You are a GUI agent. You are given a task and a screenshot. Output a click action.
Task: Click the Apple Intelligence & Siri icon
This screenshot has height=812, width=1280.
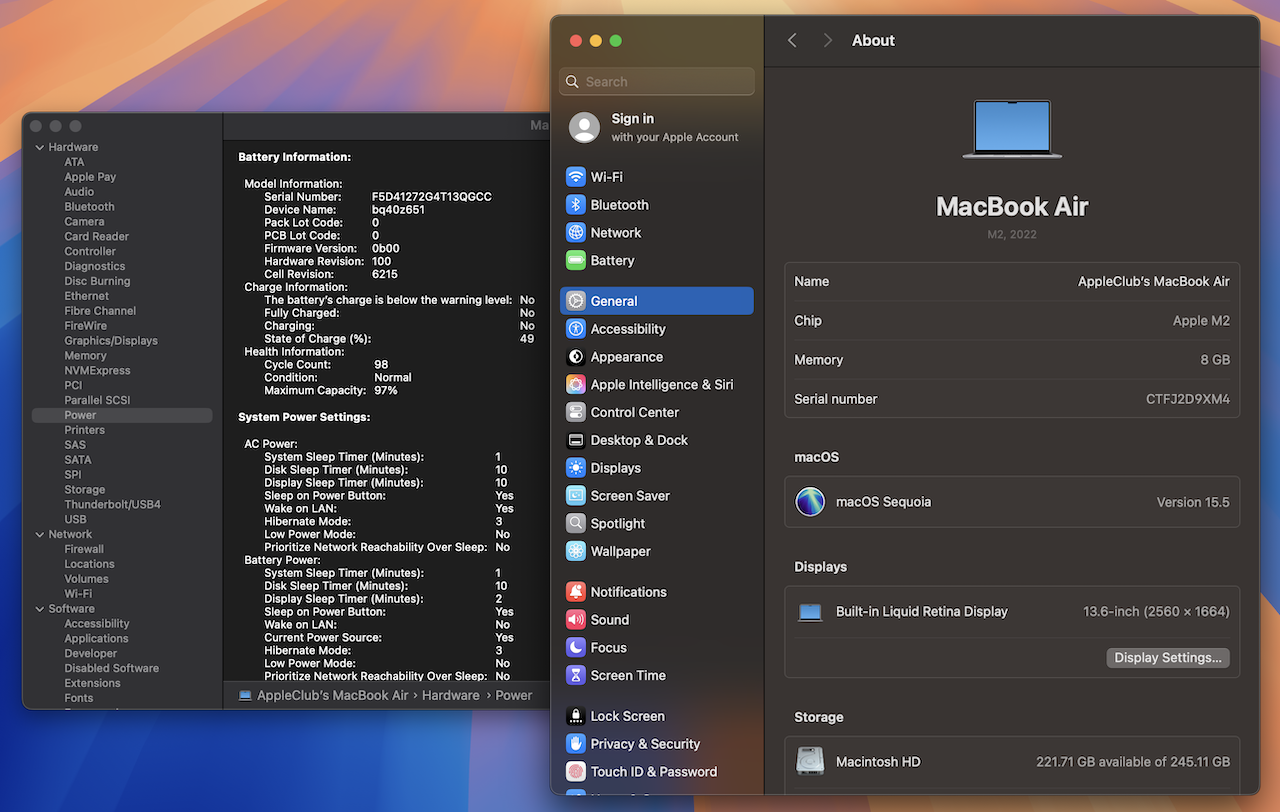point(575,385)
